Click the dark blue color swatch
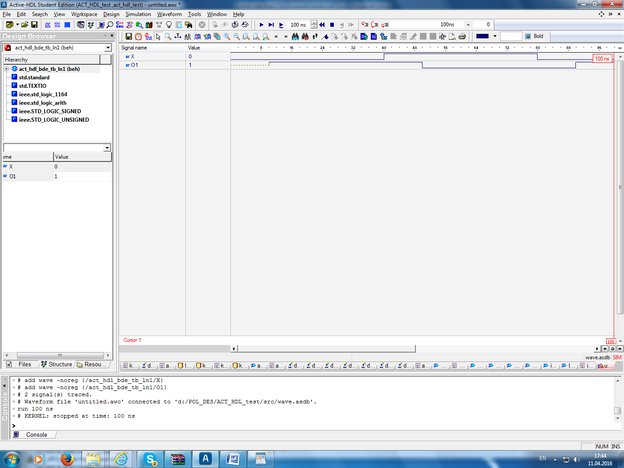Viewport: 624px width, 468px height. 482,36
